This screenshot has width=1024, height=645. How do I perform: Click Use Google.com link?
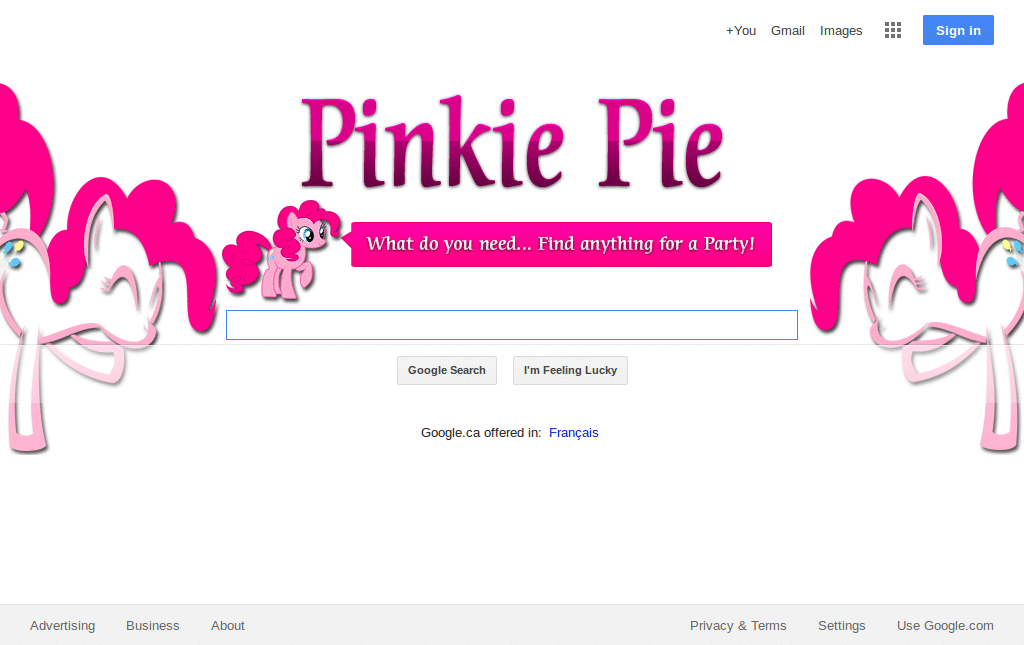click(x=945, y=625)
